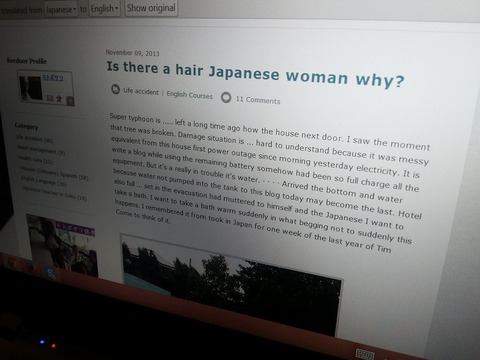Open the typhoon tree photo in post

click(231, 284)
